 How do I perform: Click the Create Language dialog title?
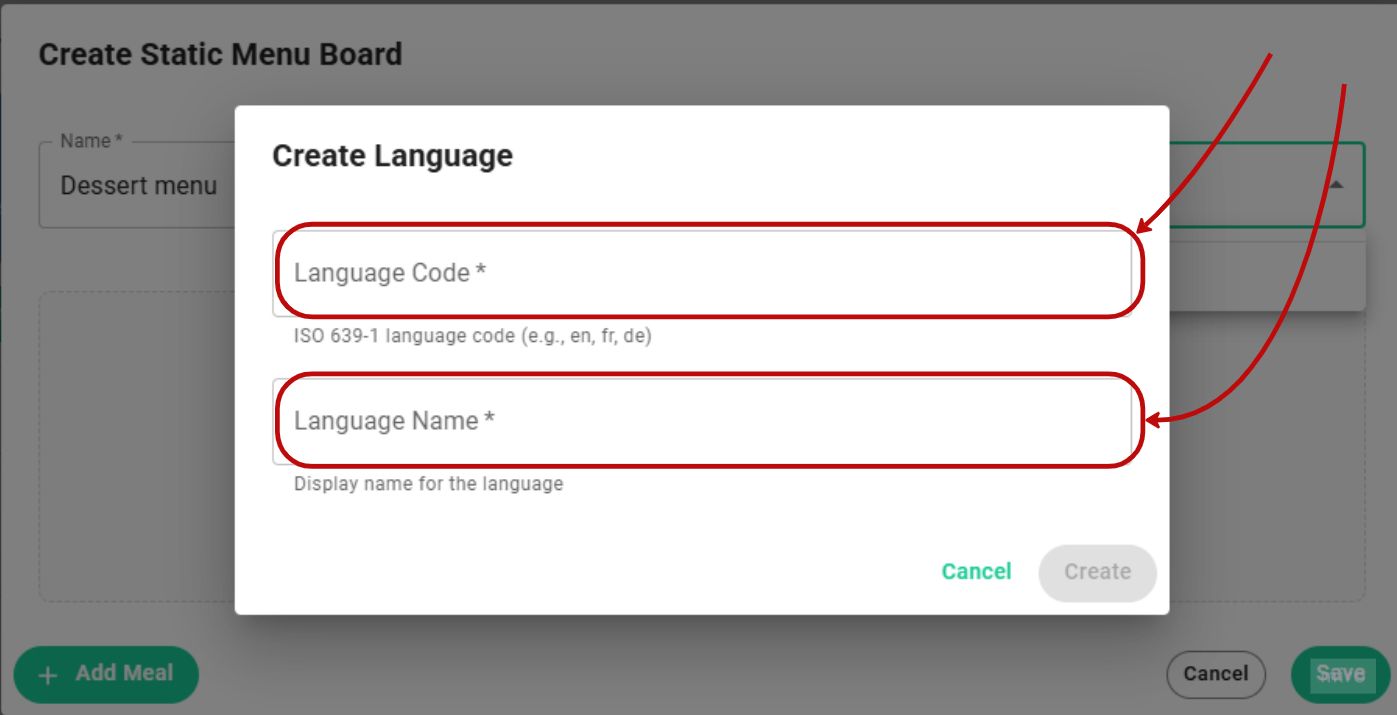[390, 155]
